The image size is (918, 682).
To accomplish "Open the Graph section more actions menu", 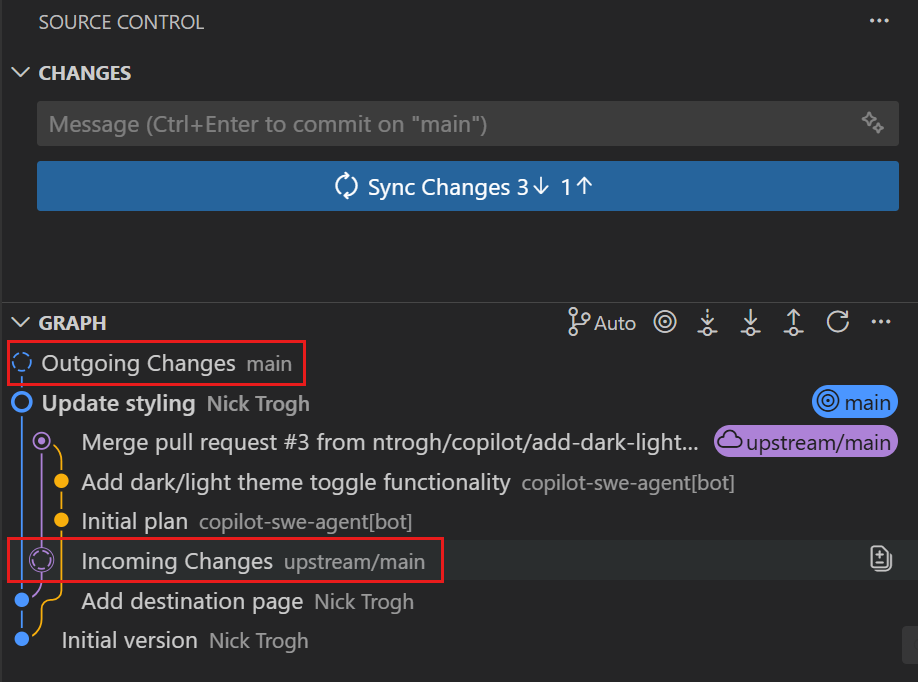I will click(881, 322).
